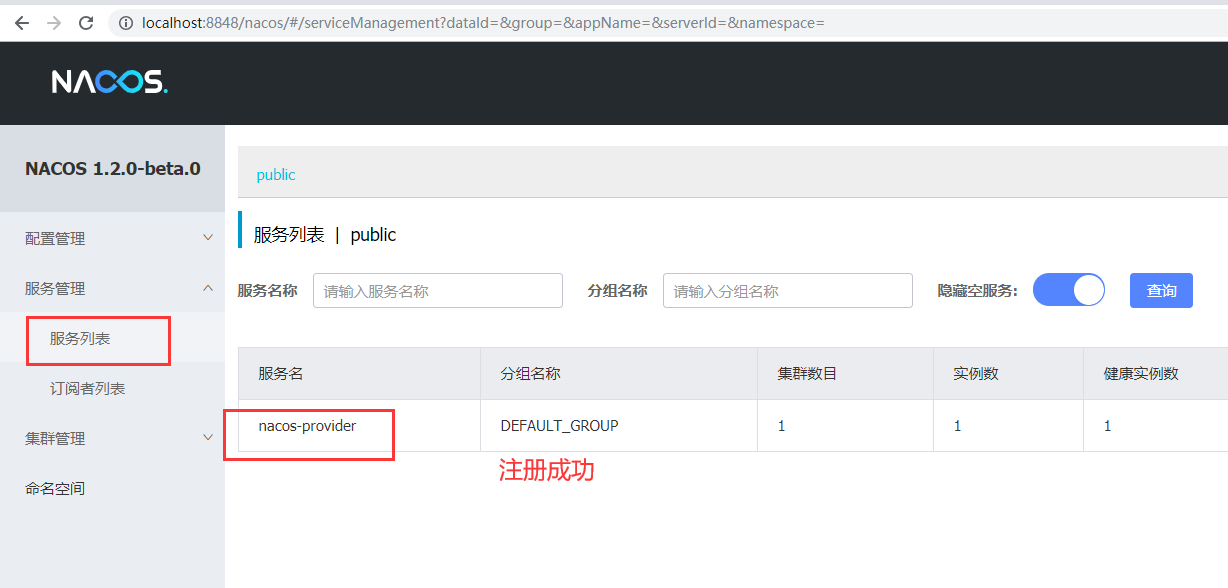
Task: Open 命名空间 in the sidebar
Action: (55, 488)
